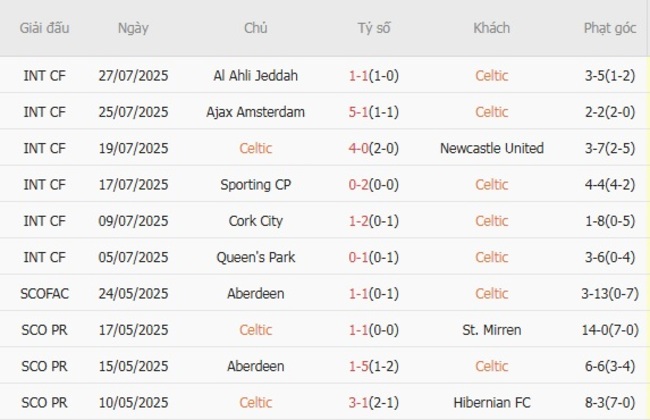Open the Ajax Amsterdam team link

(x=256, y=112)
